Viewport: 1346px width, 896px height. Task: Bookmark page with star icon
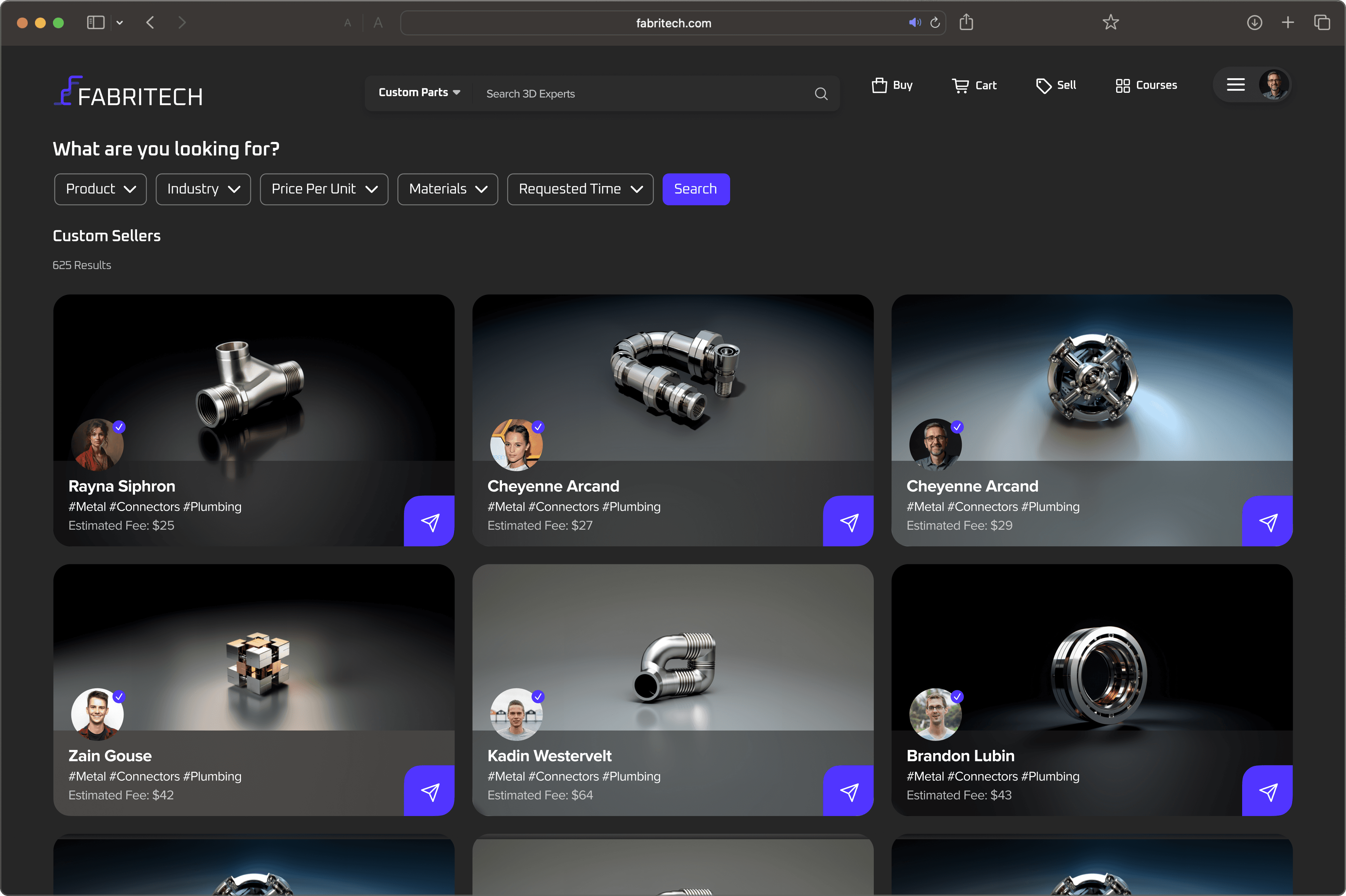pyautogui.click(x=1110, y=23)
